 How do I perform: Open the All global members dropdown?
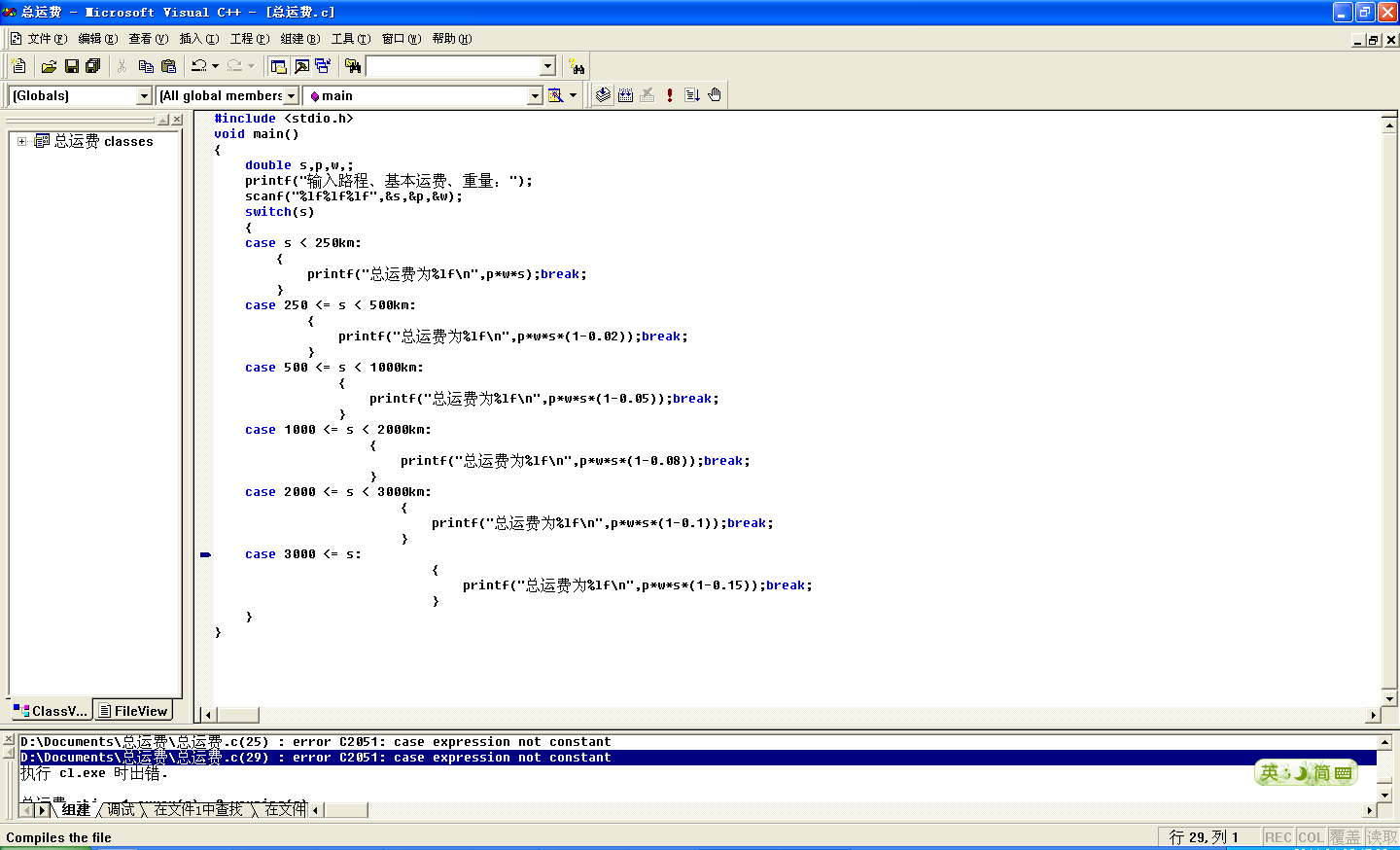coord(291,95)
